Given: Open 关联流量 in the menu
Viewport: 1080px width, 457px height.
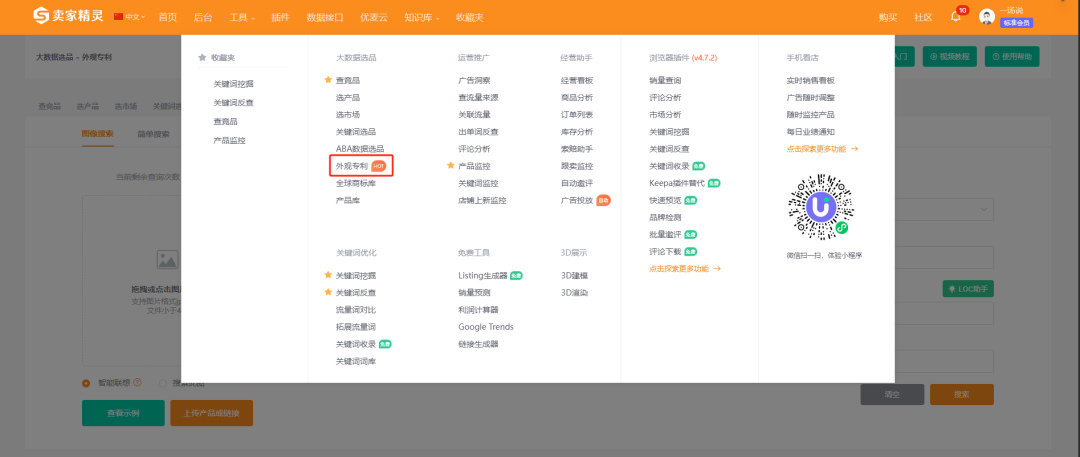Looking at the screenshot, I should [475, 114].
